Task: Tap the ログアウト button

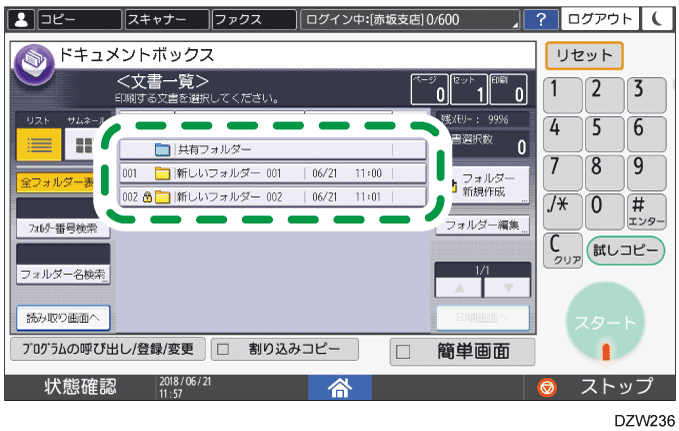Action: point(600,19)
